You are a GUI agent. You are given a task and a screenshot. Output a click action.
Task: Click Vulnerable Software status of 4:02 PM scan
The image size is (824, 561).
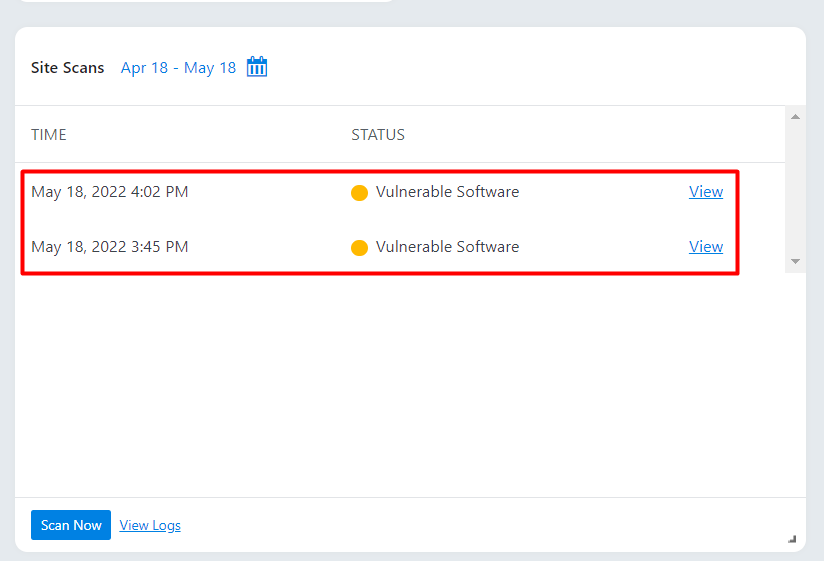click(447, 192)
